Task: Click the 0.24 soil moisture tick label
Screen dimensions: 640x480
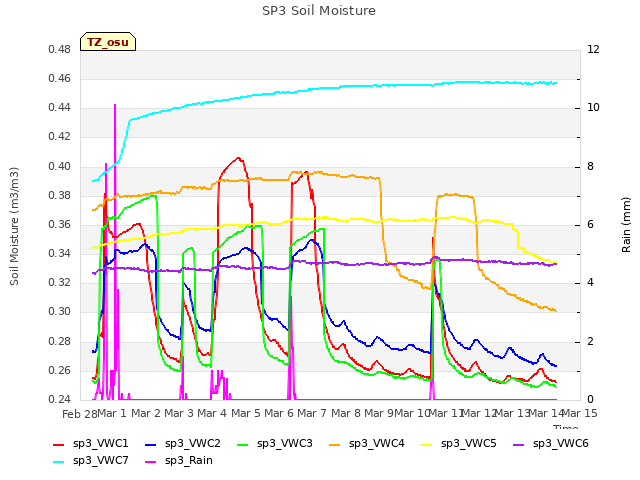Action: point(60,399)
